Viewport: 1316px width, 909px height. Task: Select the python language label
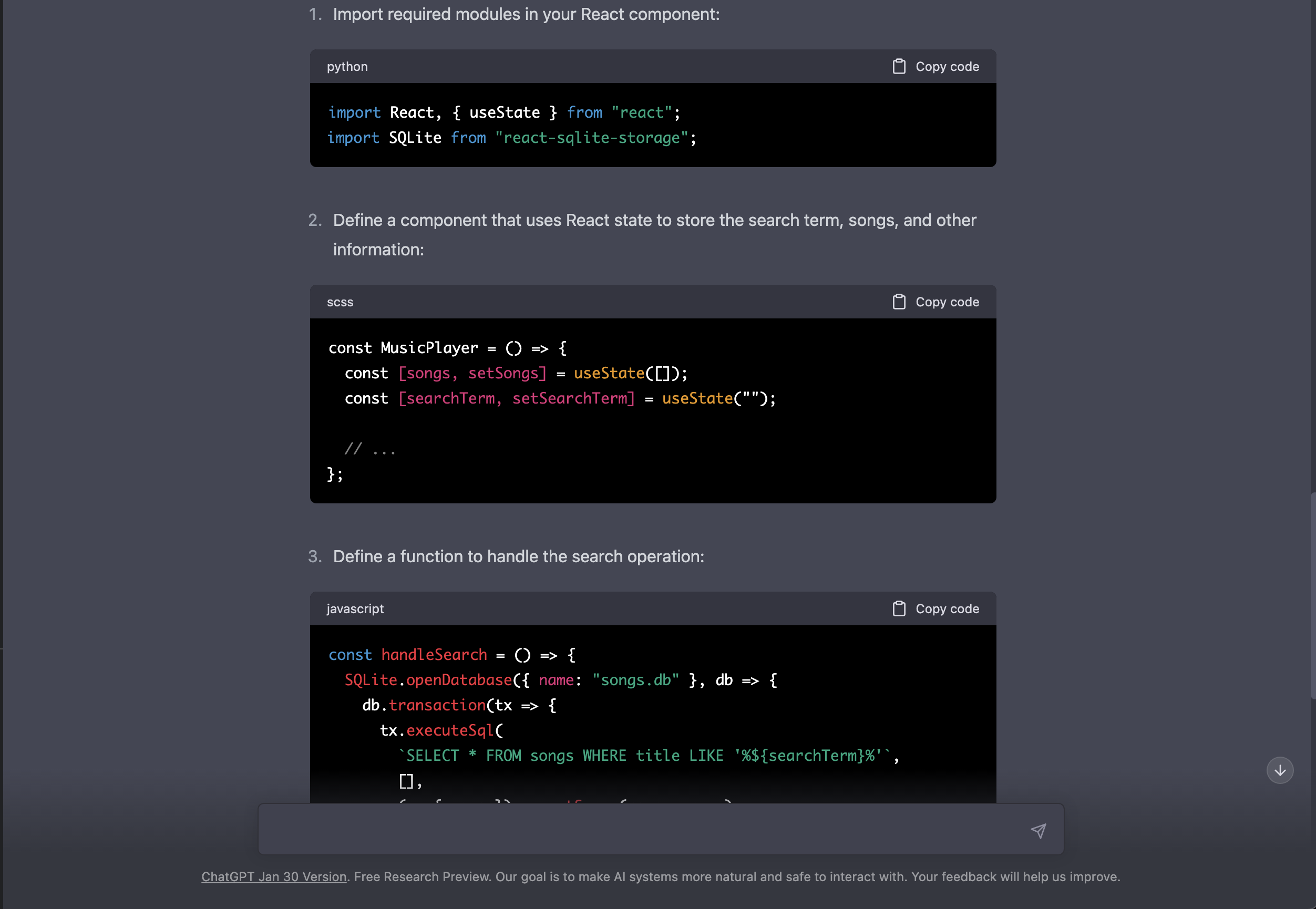347,66
